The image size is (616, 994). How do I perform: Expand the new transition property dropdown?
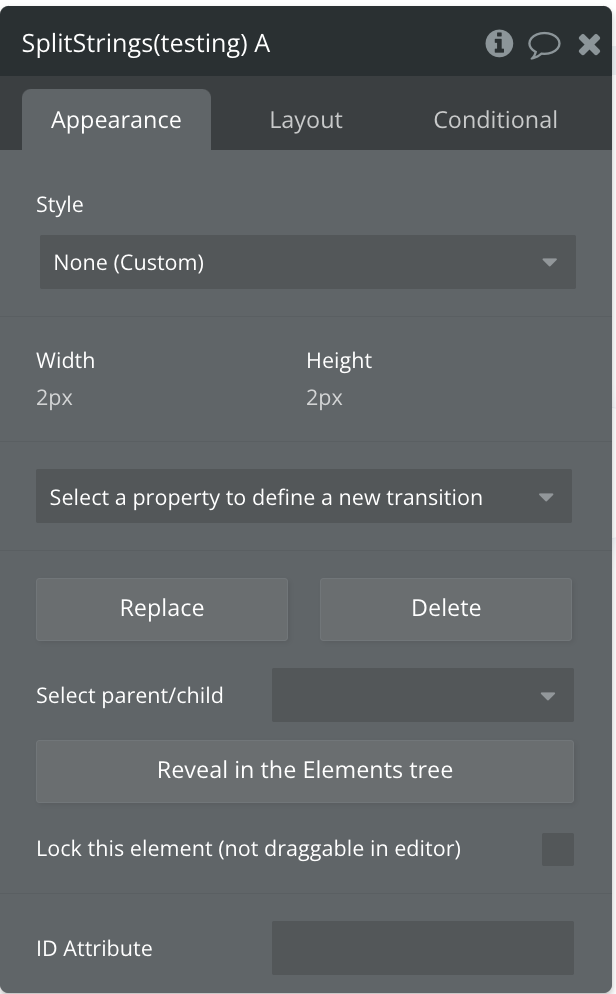(290, 497)
